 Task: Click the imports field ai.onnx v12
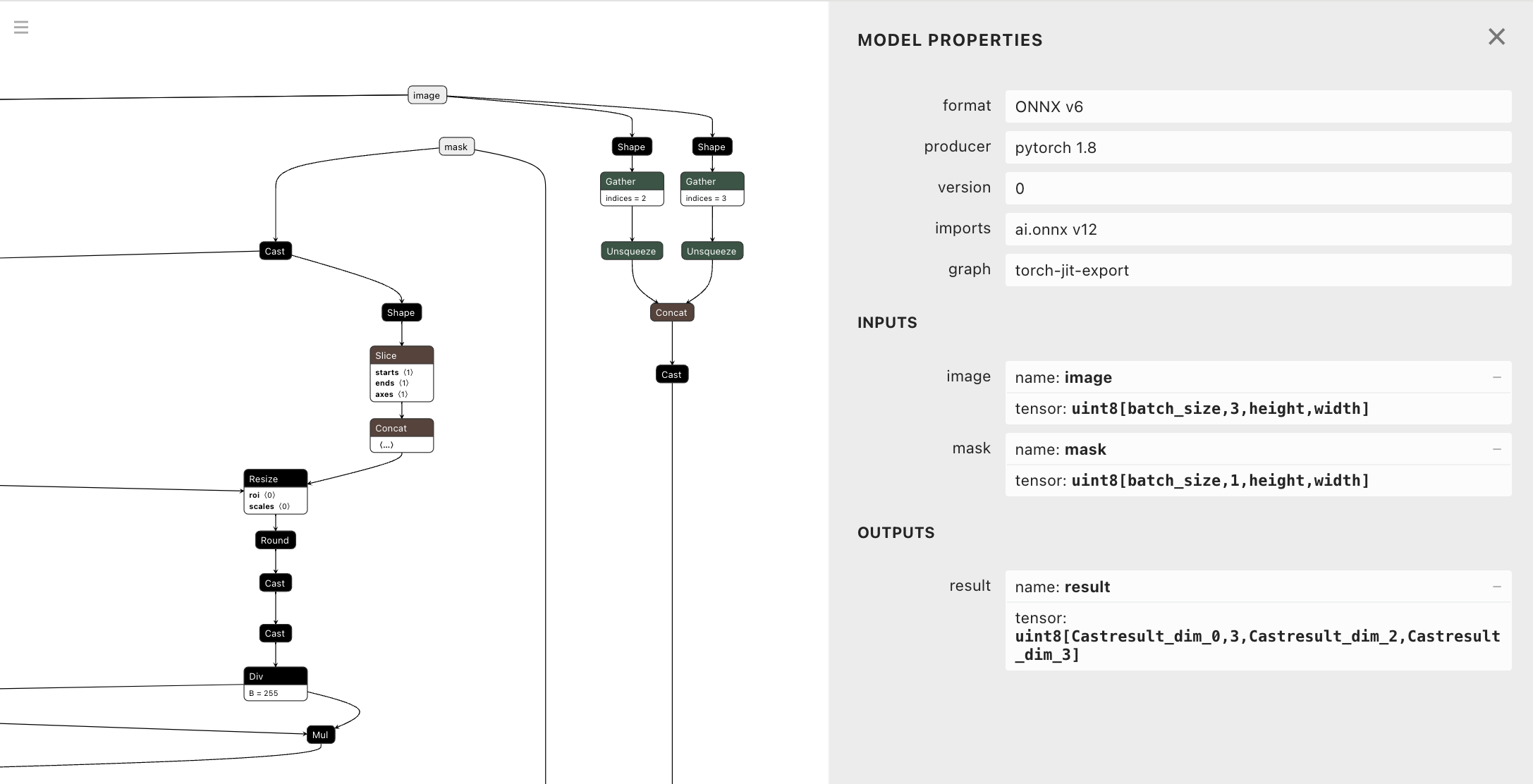pyautogui.click(x=1258, y=229)
